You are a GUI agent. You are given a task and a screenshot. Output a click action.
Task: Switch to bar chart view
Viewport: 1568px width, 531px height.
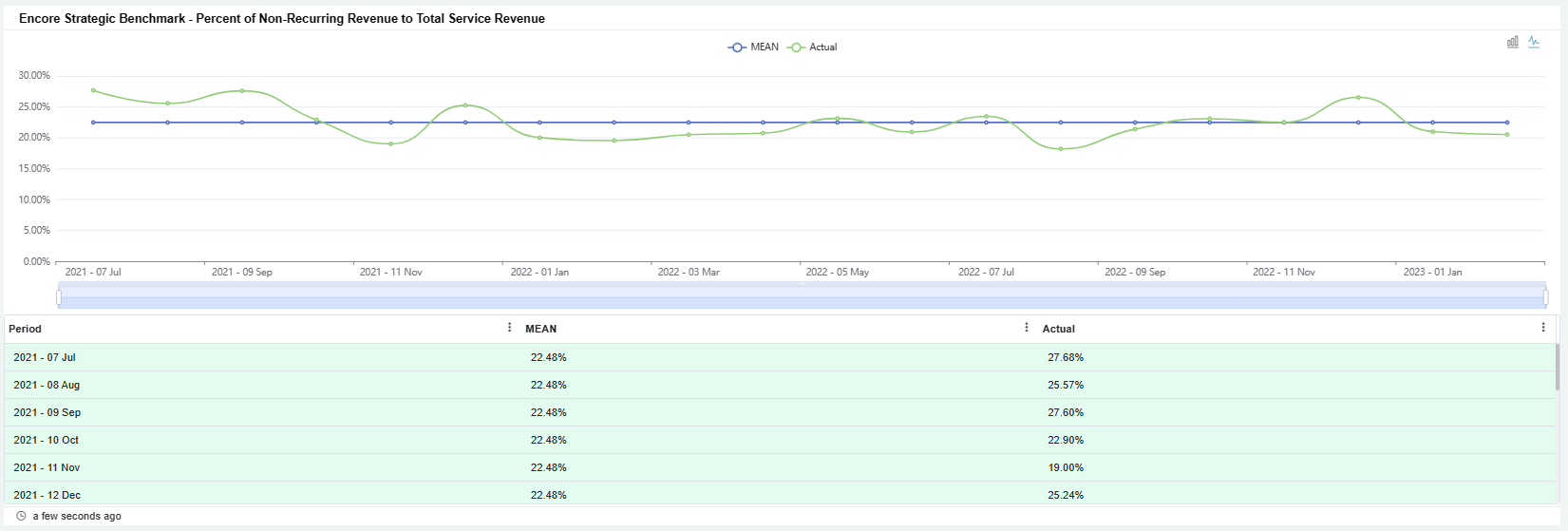coord(1512,42)
